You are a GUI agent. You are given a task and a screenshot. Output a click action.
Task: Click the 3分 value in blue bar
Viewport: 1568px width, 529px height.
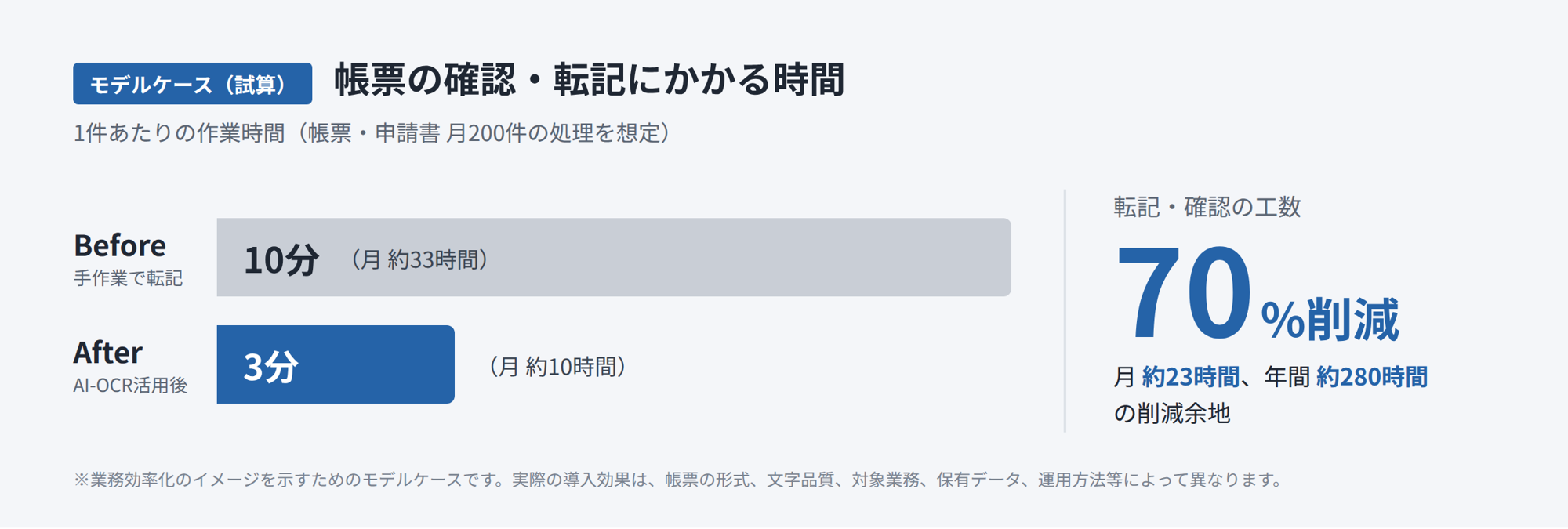click(270, 367)
